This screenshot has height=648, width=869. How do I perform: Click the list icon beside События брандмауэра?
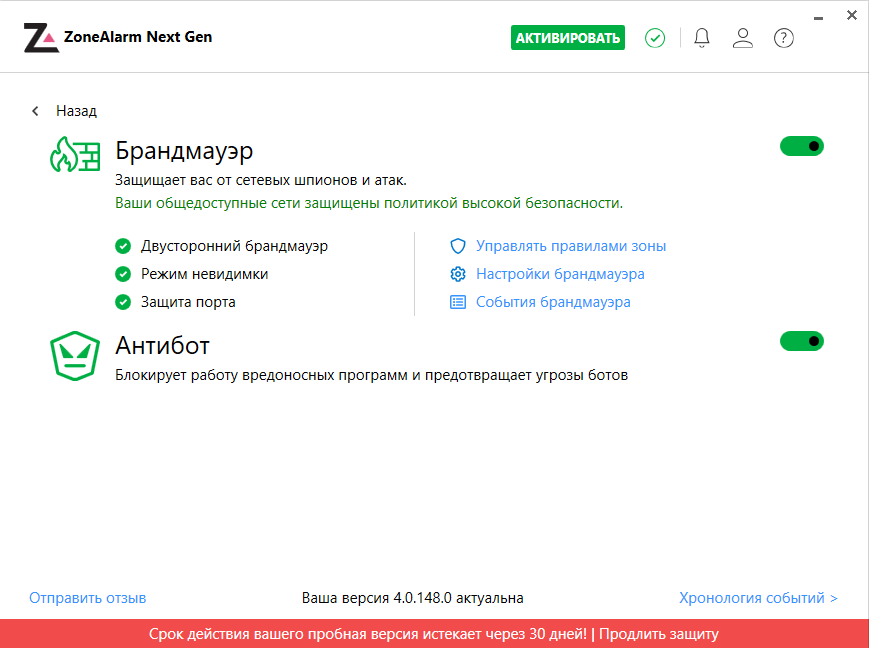point(458,302)
